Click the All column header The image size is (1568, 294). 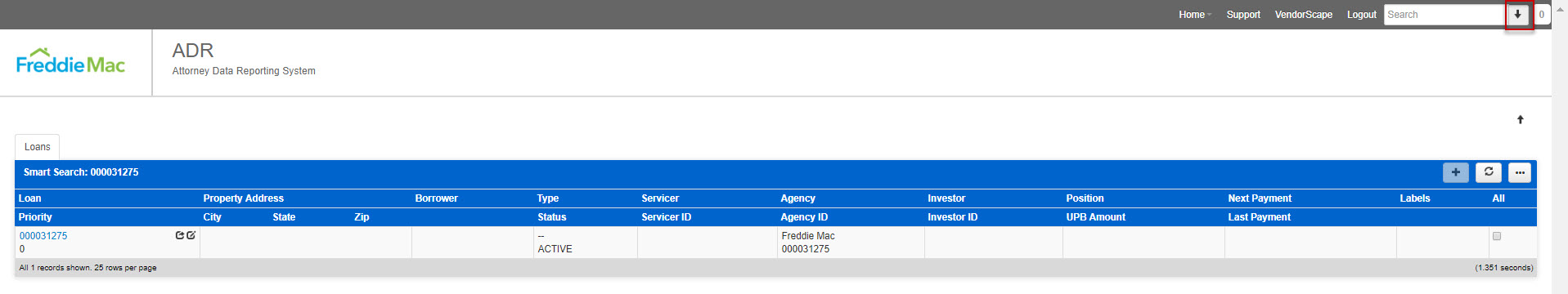(x=1498, y=198)
